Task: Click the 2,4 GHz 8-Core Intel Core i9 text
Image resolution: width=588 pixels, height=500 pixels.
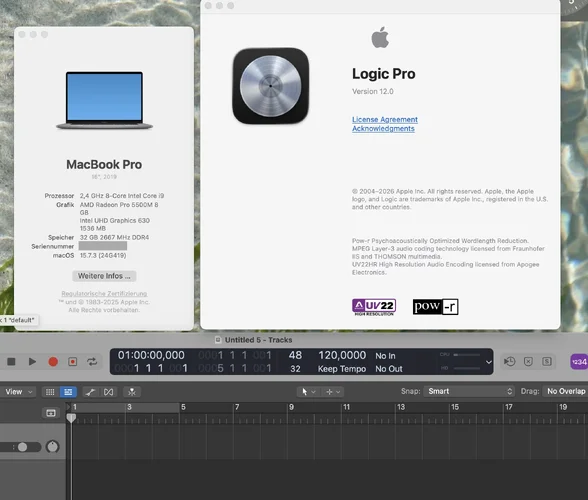Action: coord(122,196)
